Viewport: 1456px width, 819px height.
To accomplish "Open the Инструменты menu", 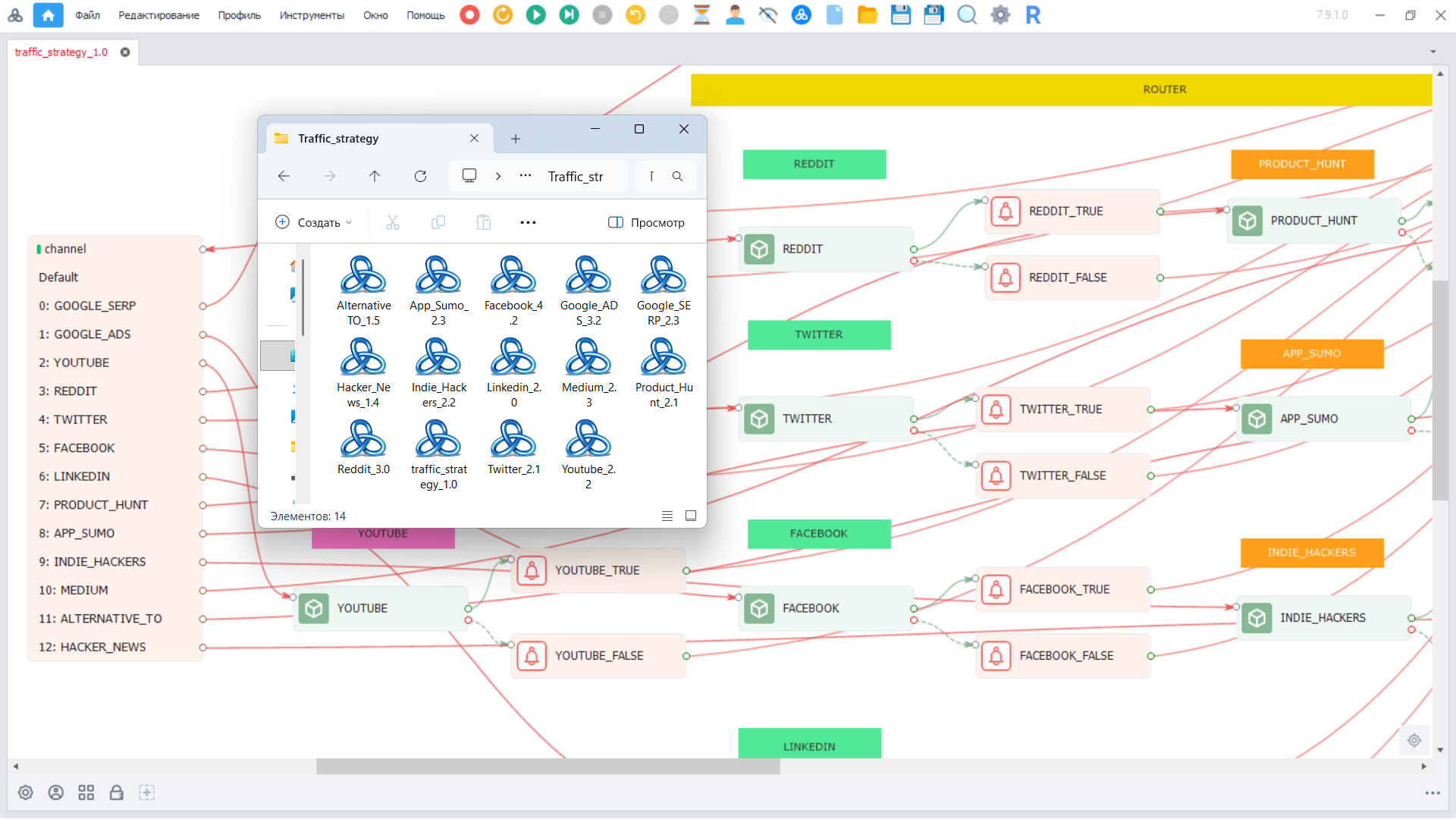I will tap(312, 15).
